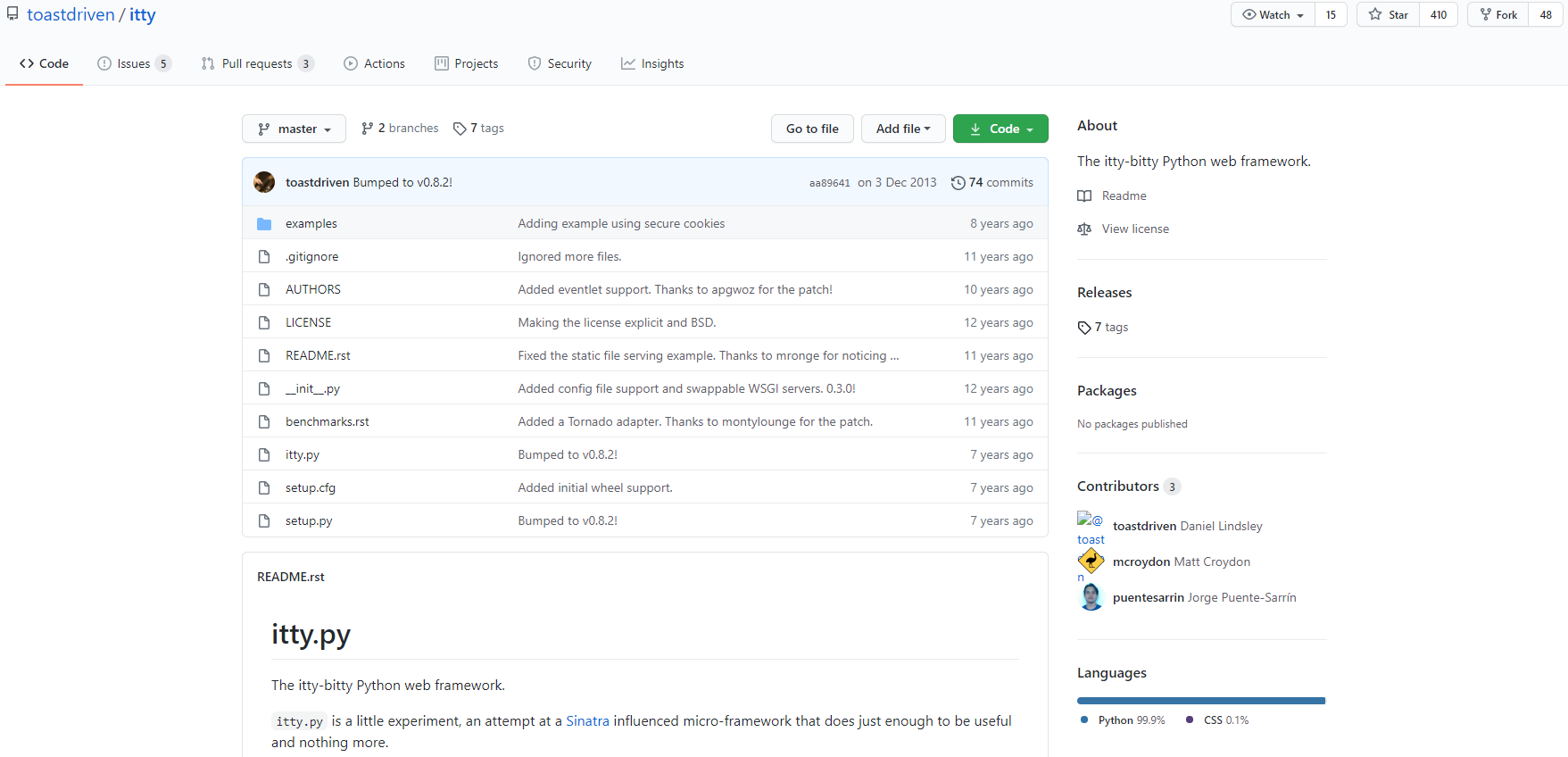Click the CSS 0.1% language entry
The image size is (1568, 757).
tap(1217, 720)
